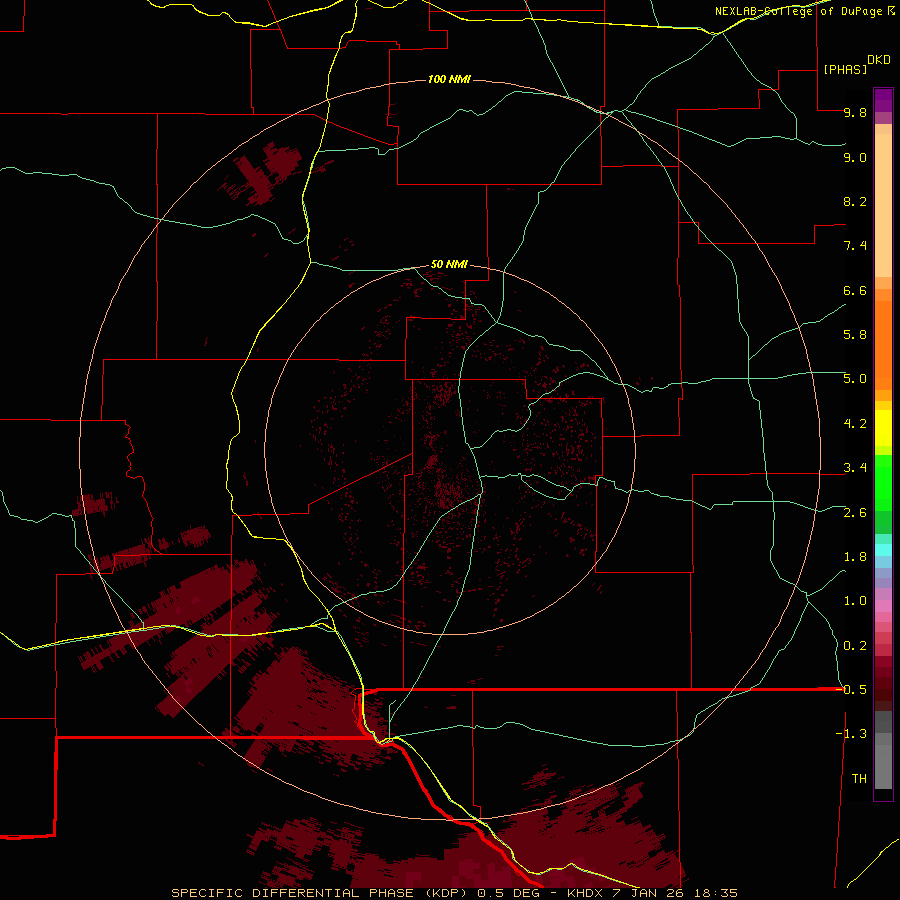900x900 pixels.
Task: Click the KHDX radar site identifier
Action: point(585,893)
